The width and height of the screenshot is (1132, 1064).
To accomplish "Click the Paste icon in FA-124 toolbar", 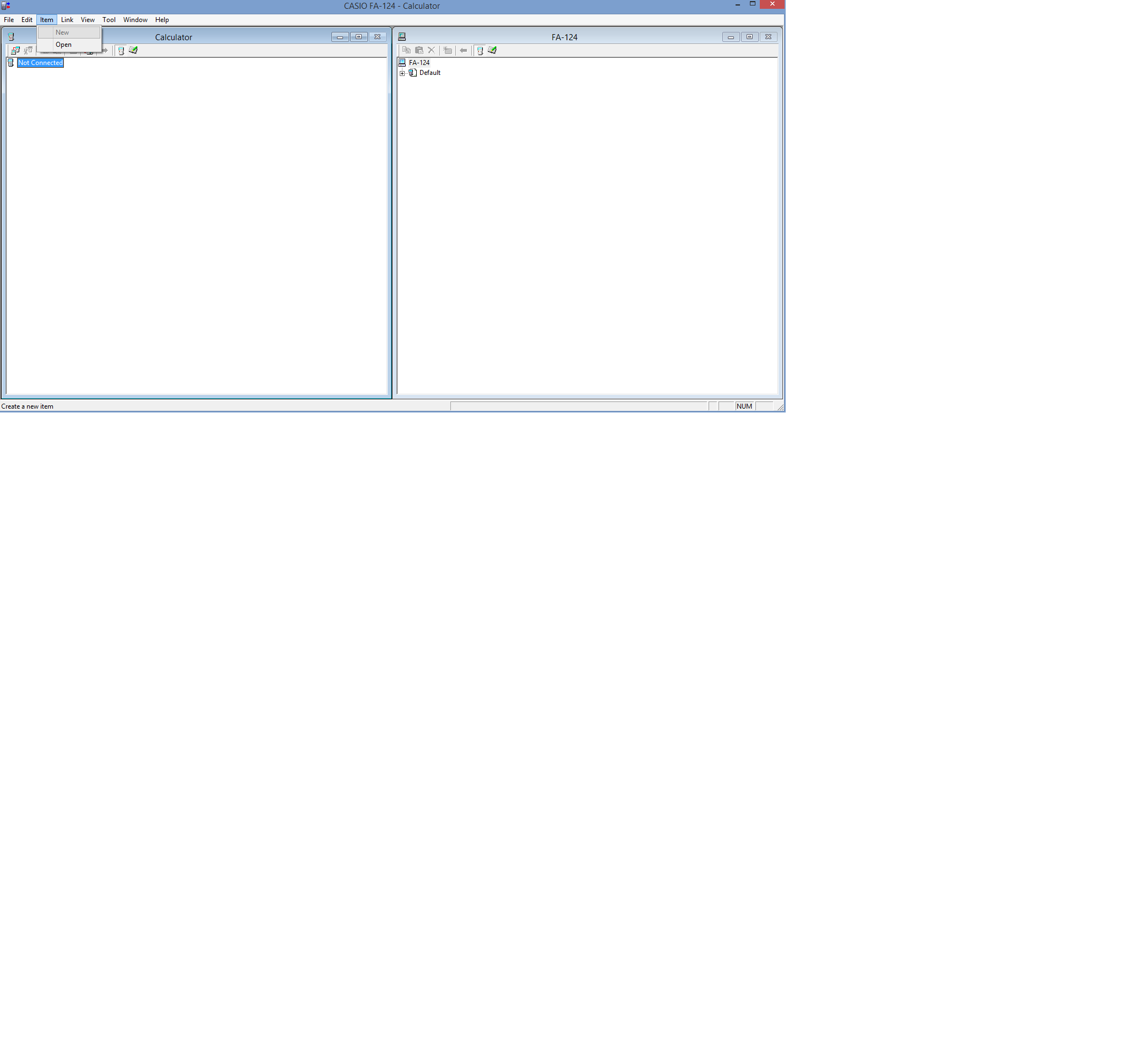I will point(419,51).
